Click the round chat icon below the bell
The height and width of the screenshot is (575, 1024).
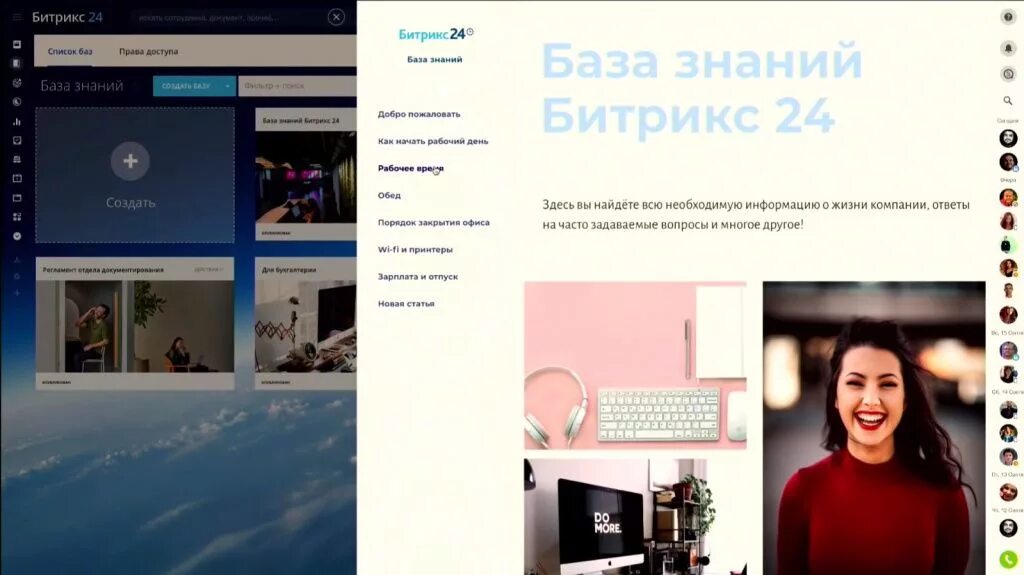click(x=1008, y=74)
